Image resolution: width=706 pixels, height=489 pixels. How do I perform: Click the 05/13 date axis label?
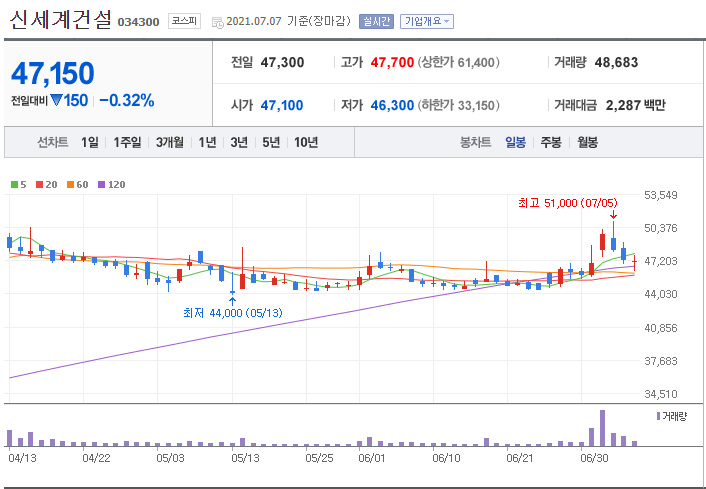[245, 458]
